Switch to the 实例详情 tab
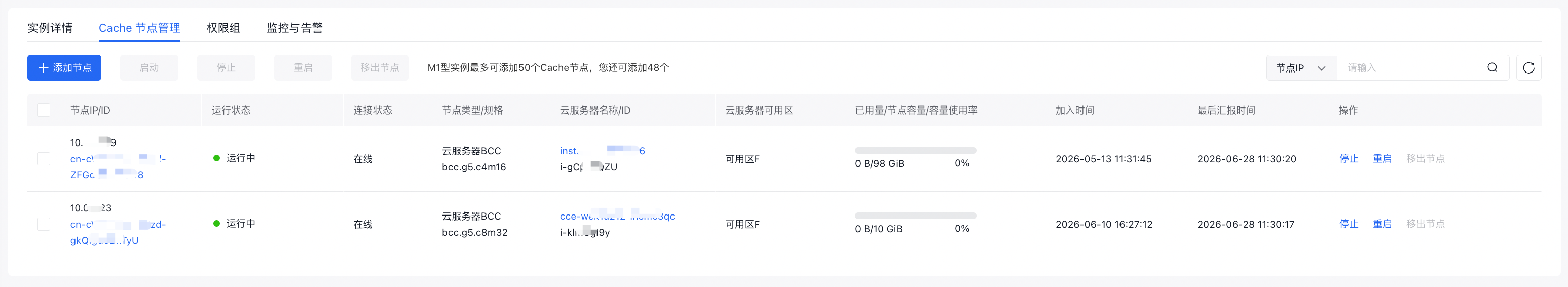Screen dimensions: 1568x287 (x=50, y=28)
